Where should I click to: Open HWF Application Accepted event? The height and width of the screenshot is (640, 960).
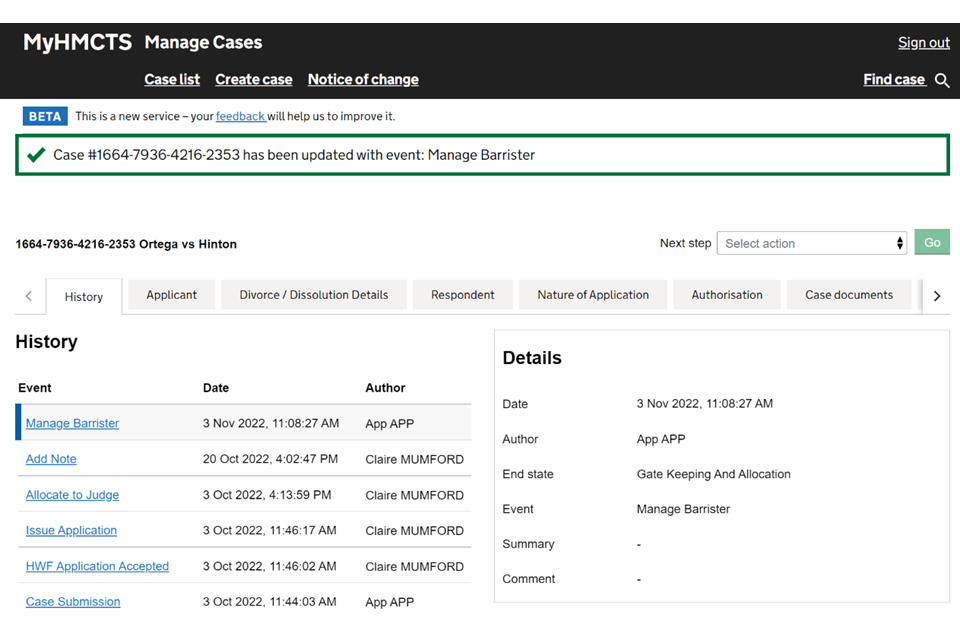coord(97,566)
